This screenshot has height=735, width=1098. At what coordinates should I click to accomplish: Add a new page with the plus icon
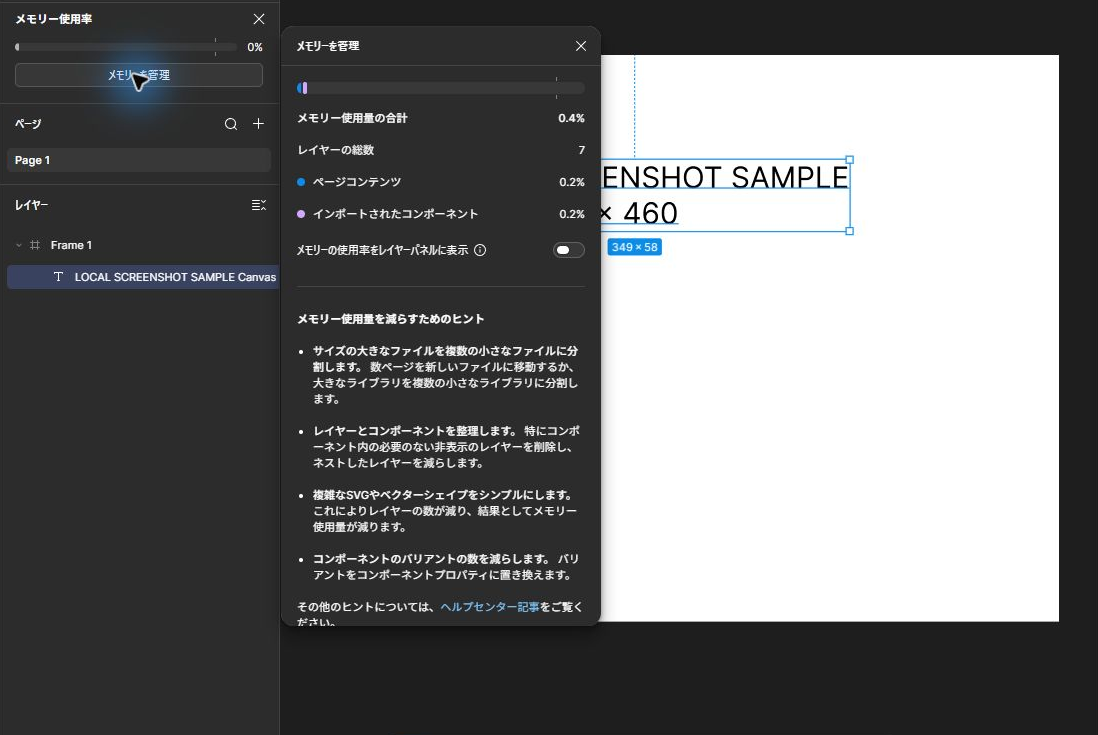(x=258, y=123)
